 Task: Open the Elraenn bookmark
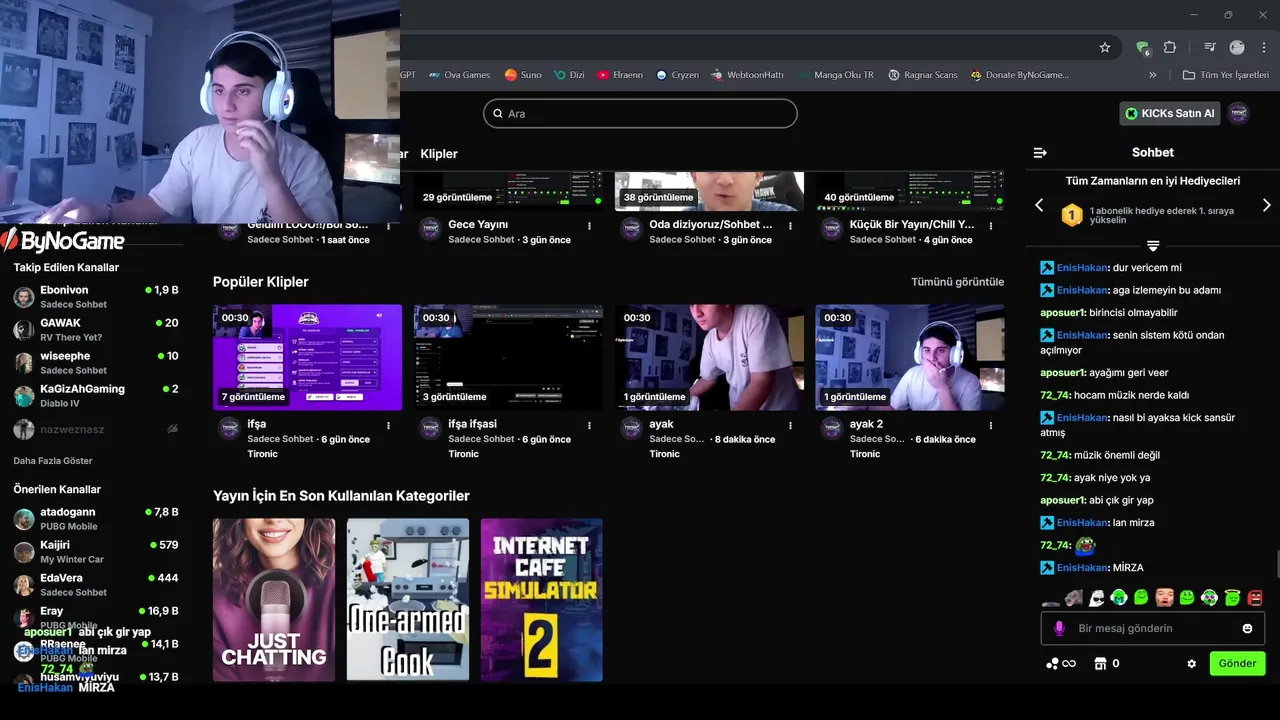[620, 75]
